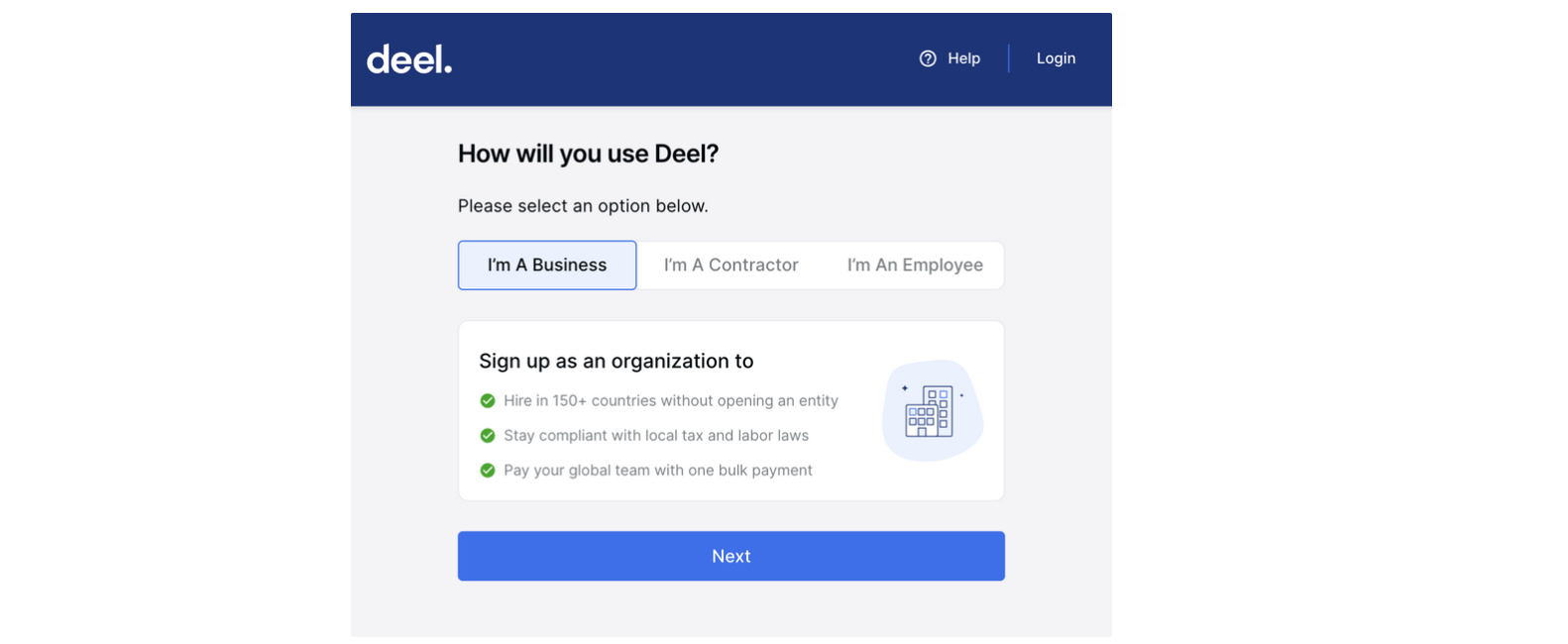Select the 'I'm A Business' option
Image resolution: width=1568 pixels, height=644 pixels.
[546, 265]
